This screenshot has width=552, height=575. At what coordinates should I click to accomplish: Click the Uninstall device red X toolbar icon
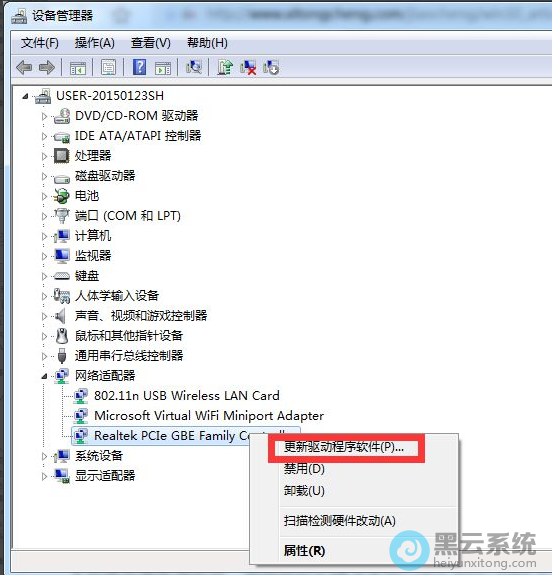point(248,67)
